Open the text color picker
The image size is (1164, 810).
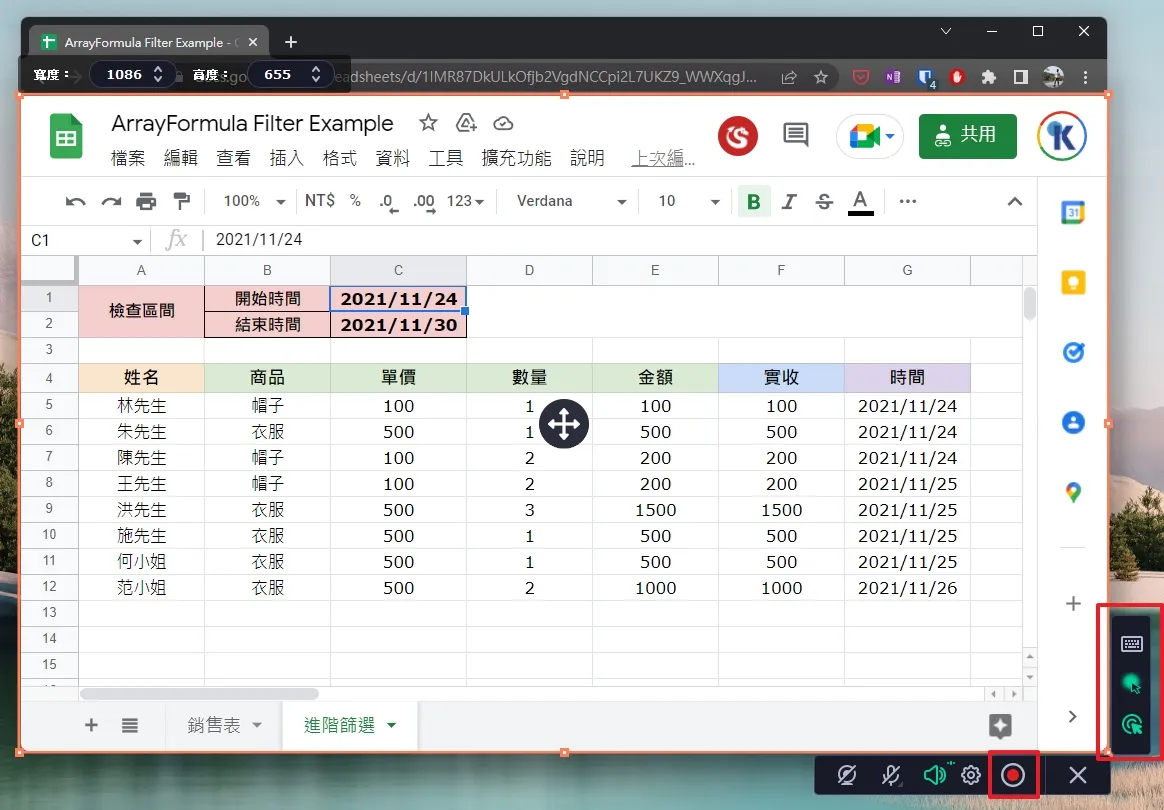[860, 202]
